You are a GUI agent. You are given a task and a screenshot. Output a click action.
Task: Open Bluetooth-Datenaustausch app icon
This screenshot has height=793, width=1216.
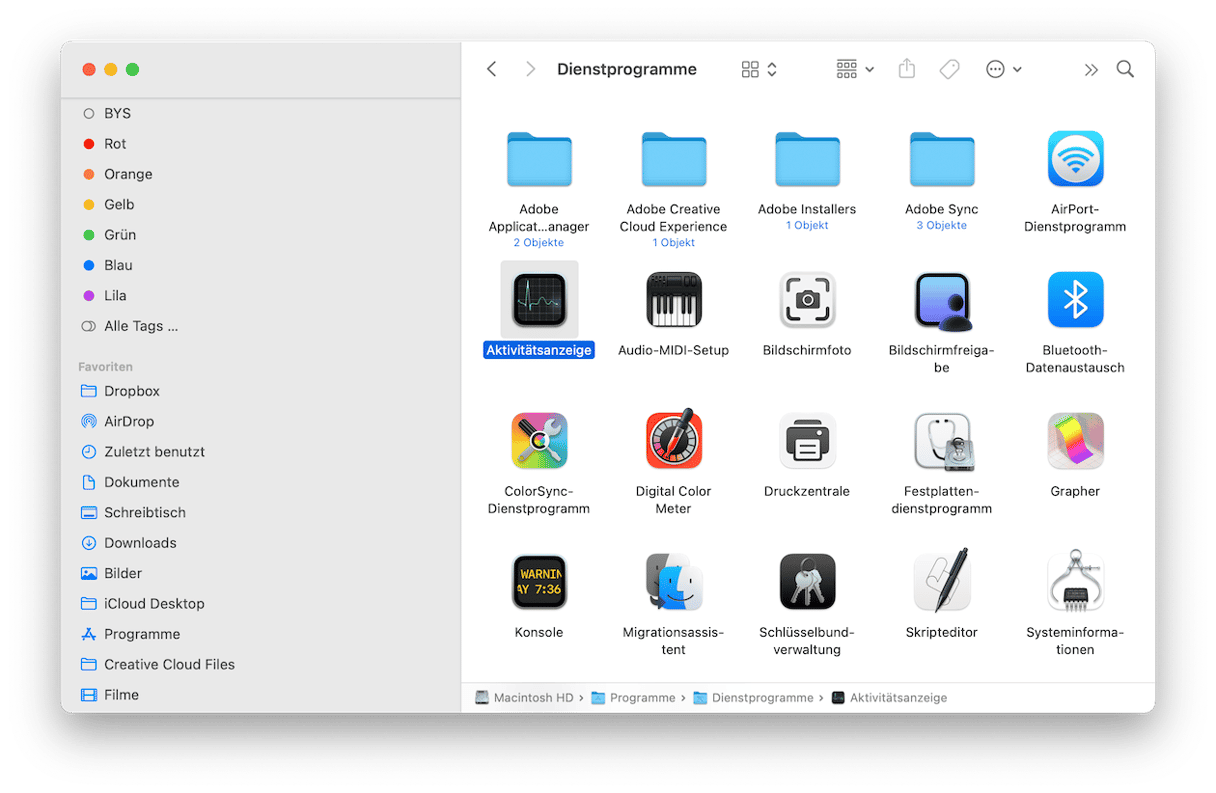coord(1075,300)
